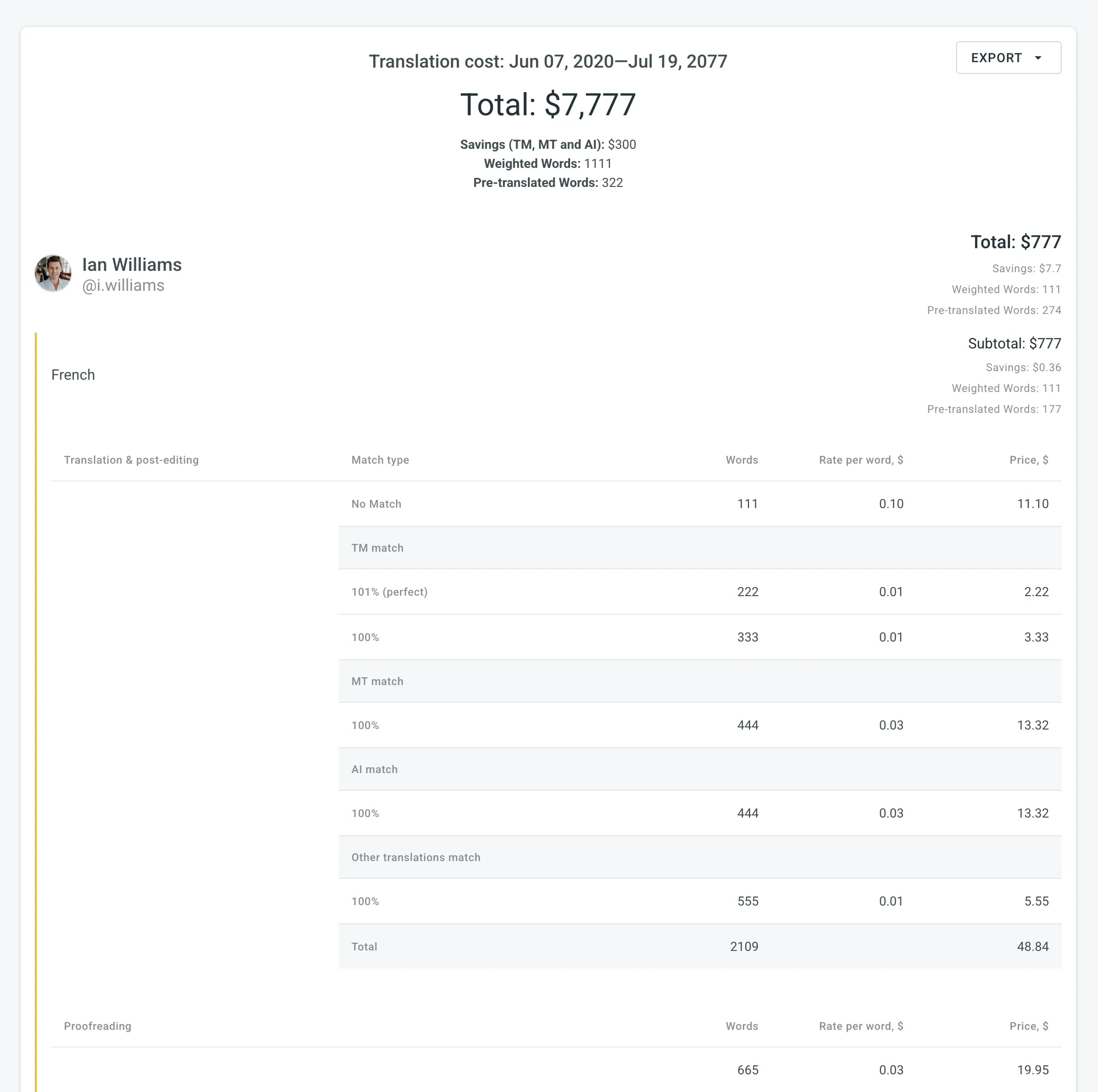
Task: Click the No Match row
Action: pos(376,504)
